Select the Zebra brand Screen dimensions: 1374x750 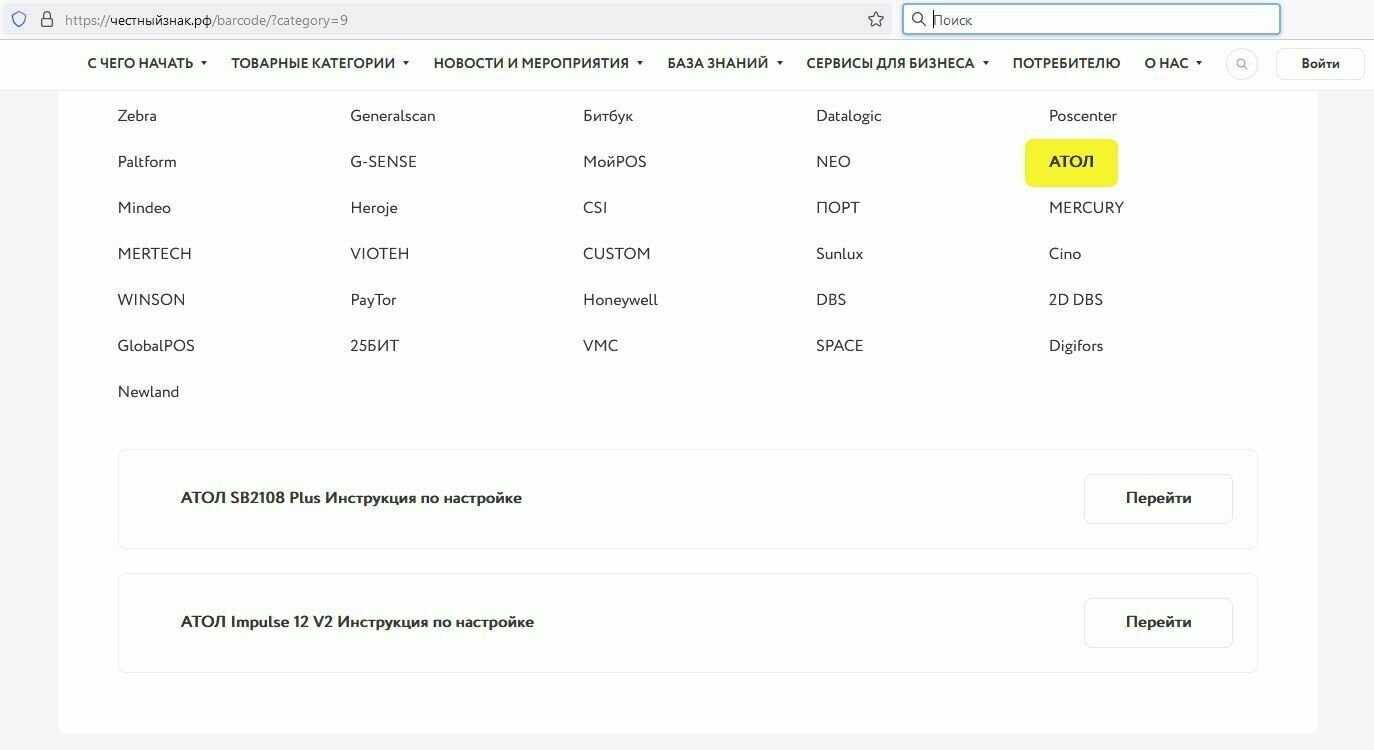(x=137, y=116)
